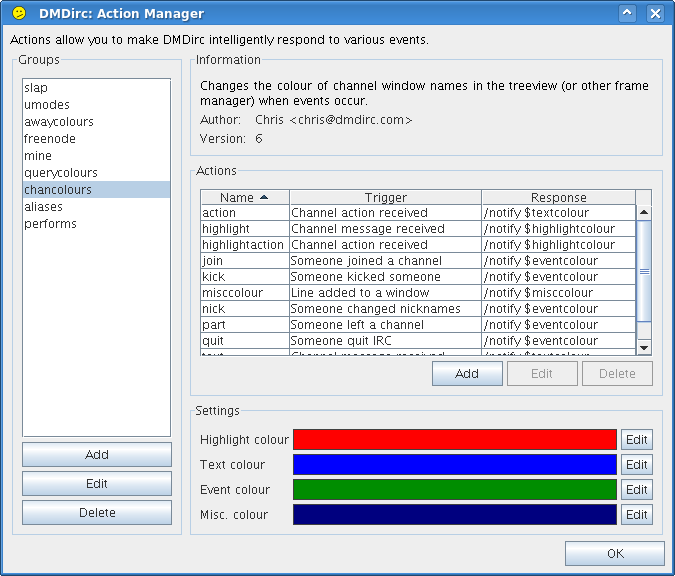Select the 'join' action row
Viewport: 675px width, 576px height.
point(418,260)
